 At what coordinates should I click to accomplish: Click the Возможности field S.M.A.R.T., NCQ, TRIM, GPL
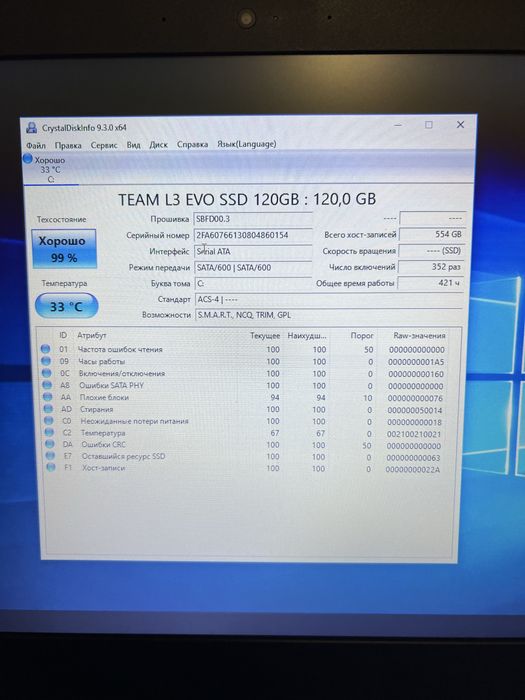(x=329, y=315)
